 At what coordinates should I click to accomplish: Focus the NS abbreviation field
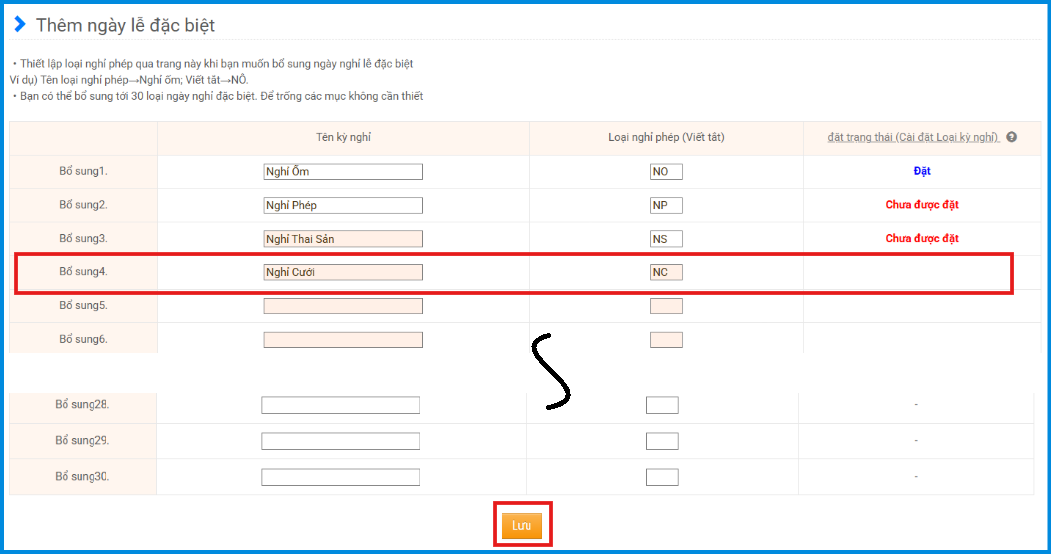point(666,239)
